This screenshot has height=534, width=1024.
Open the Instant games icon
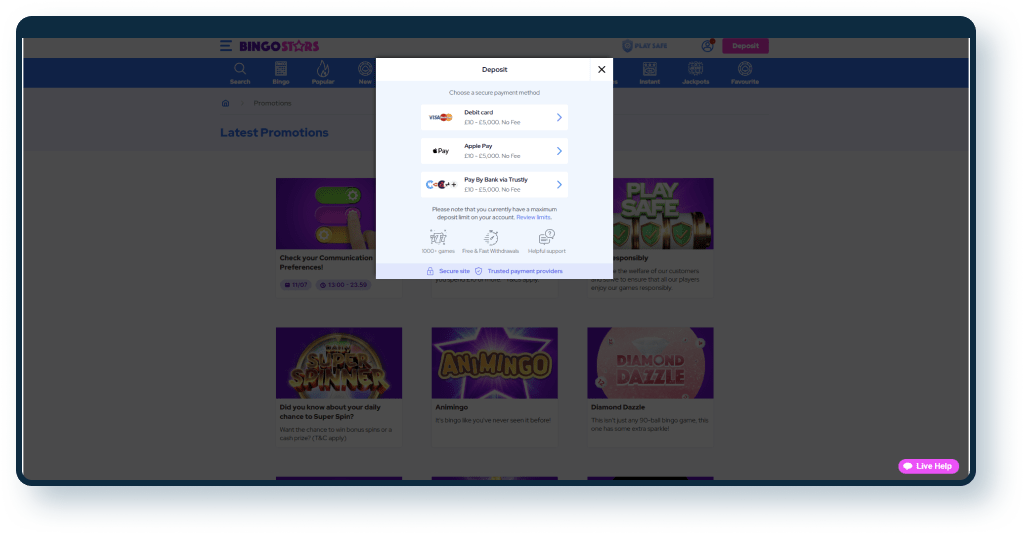649,70
